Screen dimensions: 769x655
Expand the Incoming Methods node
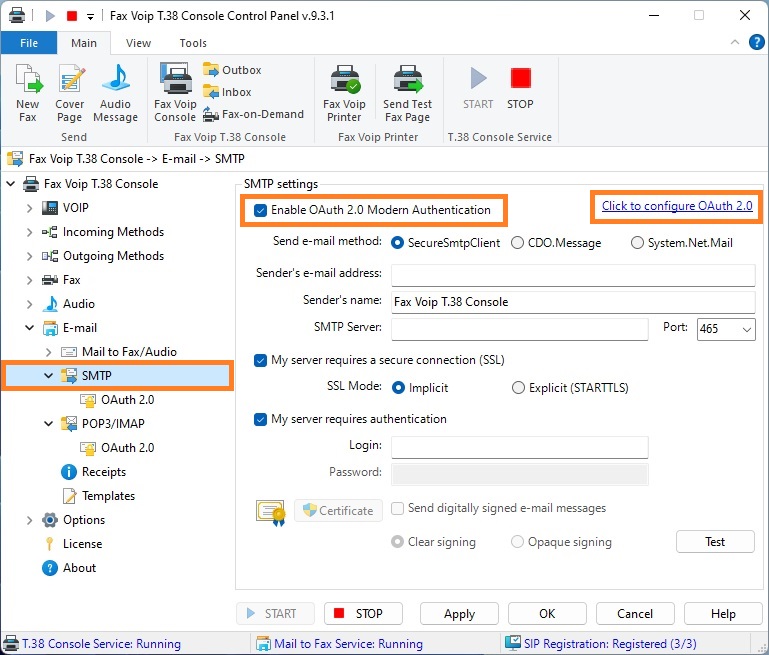30,232
